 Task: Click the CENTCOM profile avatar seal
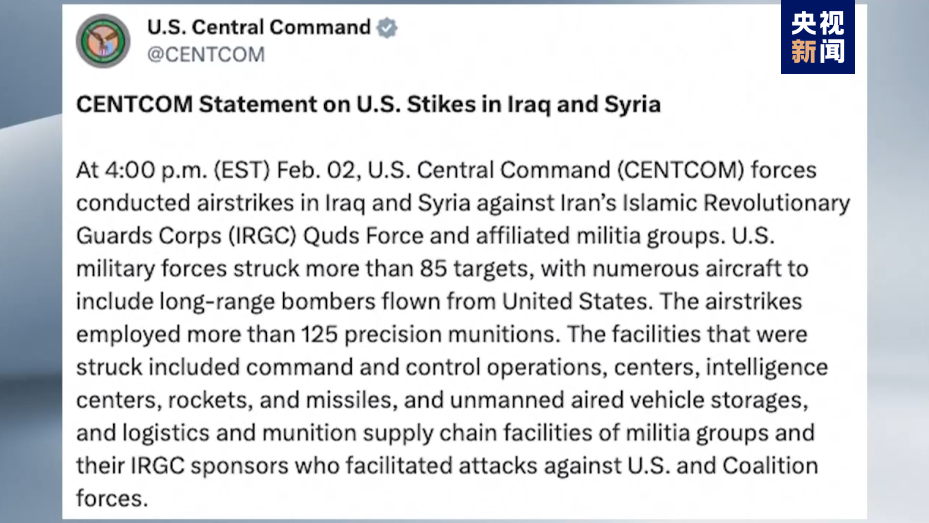point(102,40)
